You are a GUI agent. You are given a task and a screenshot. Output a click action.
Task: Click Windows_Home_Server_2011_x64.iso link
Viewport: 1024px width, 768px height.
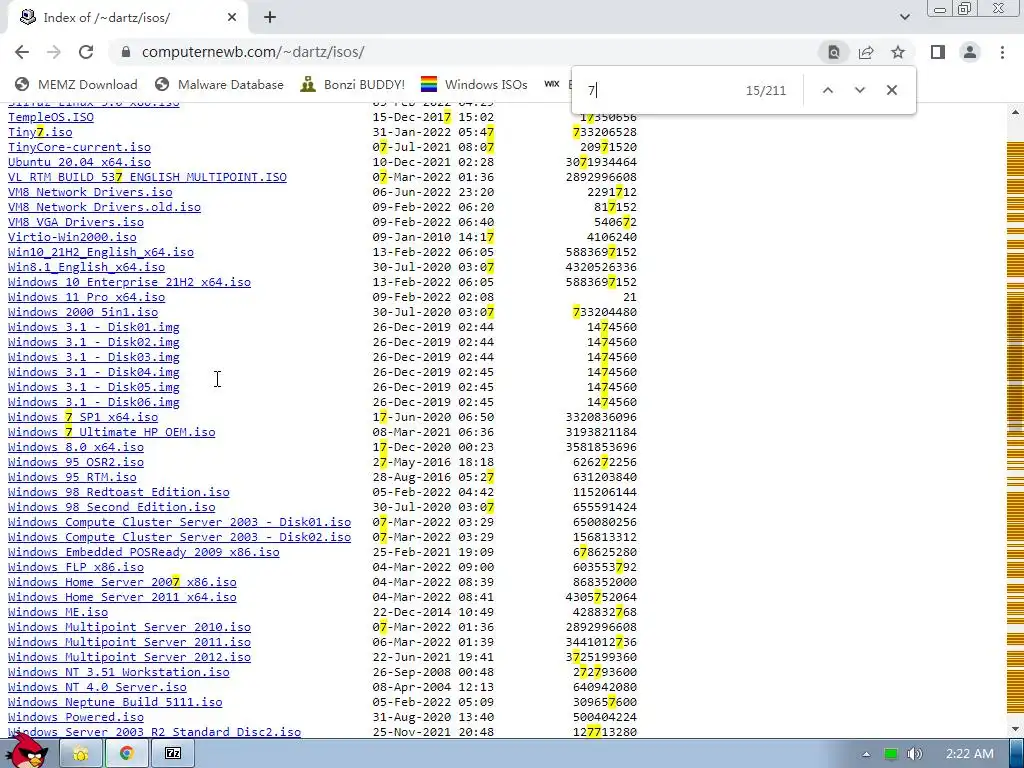(122, 598)
